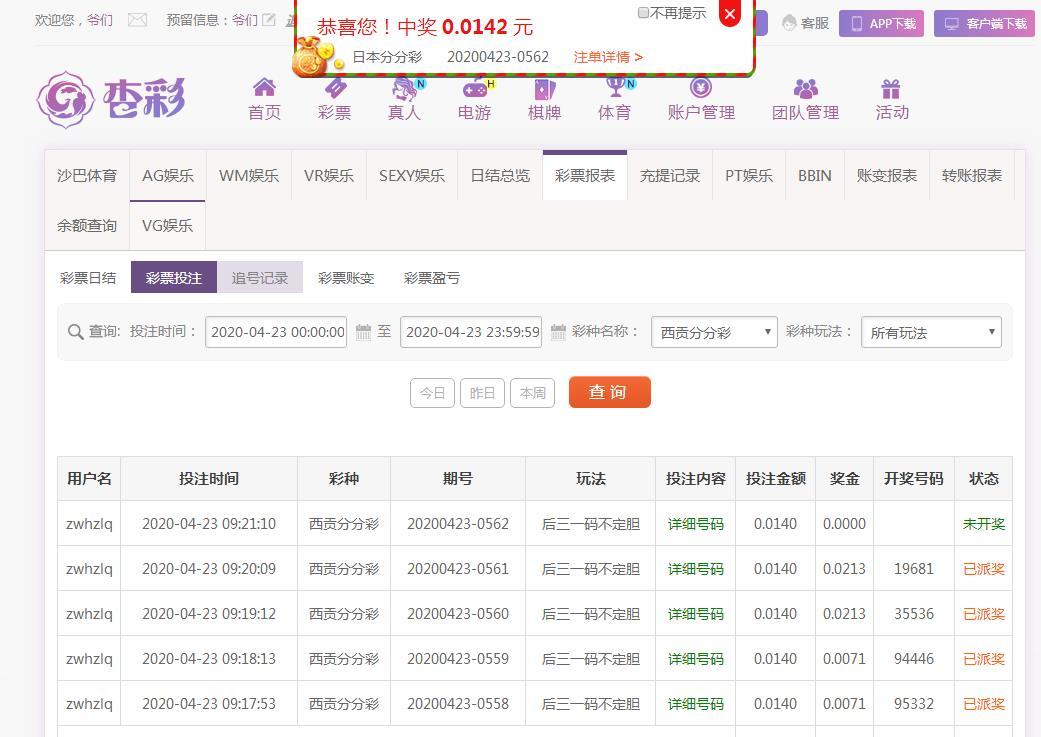The width and height of the screenshot is (1041, 737).
Task: Open the 团队管理 team management icon
Action: pyautogui.click(x=805, y=88)
